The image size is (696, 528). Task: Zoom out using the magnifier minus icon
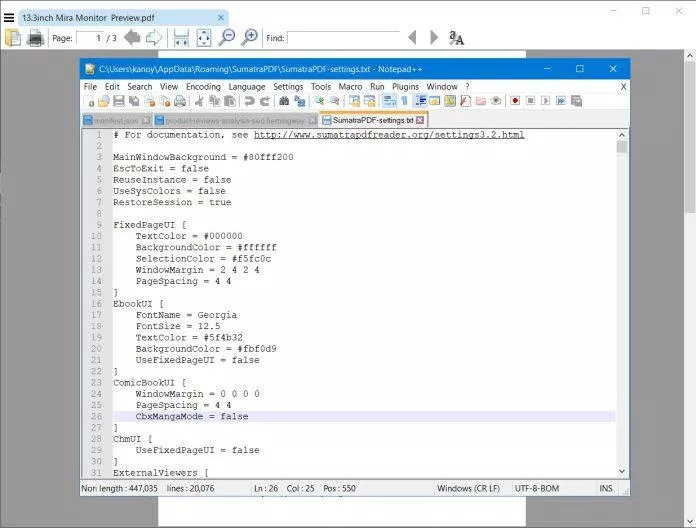(227, 38)
